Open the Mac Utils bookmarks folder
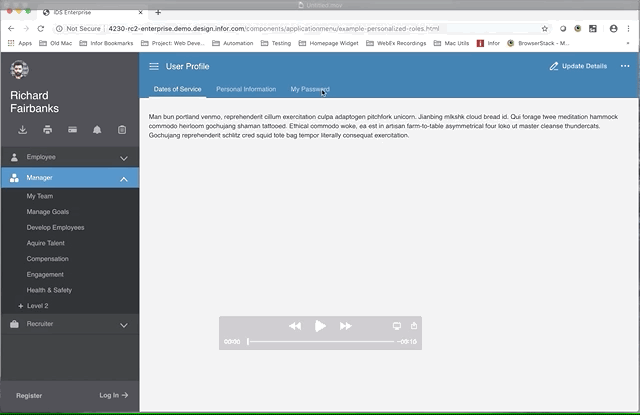 451,43
